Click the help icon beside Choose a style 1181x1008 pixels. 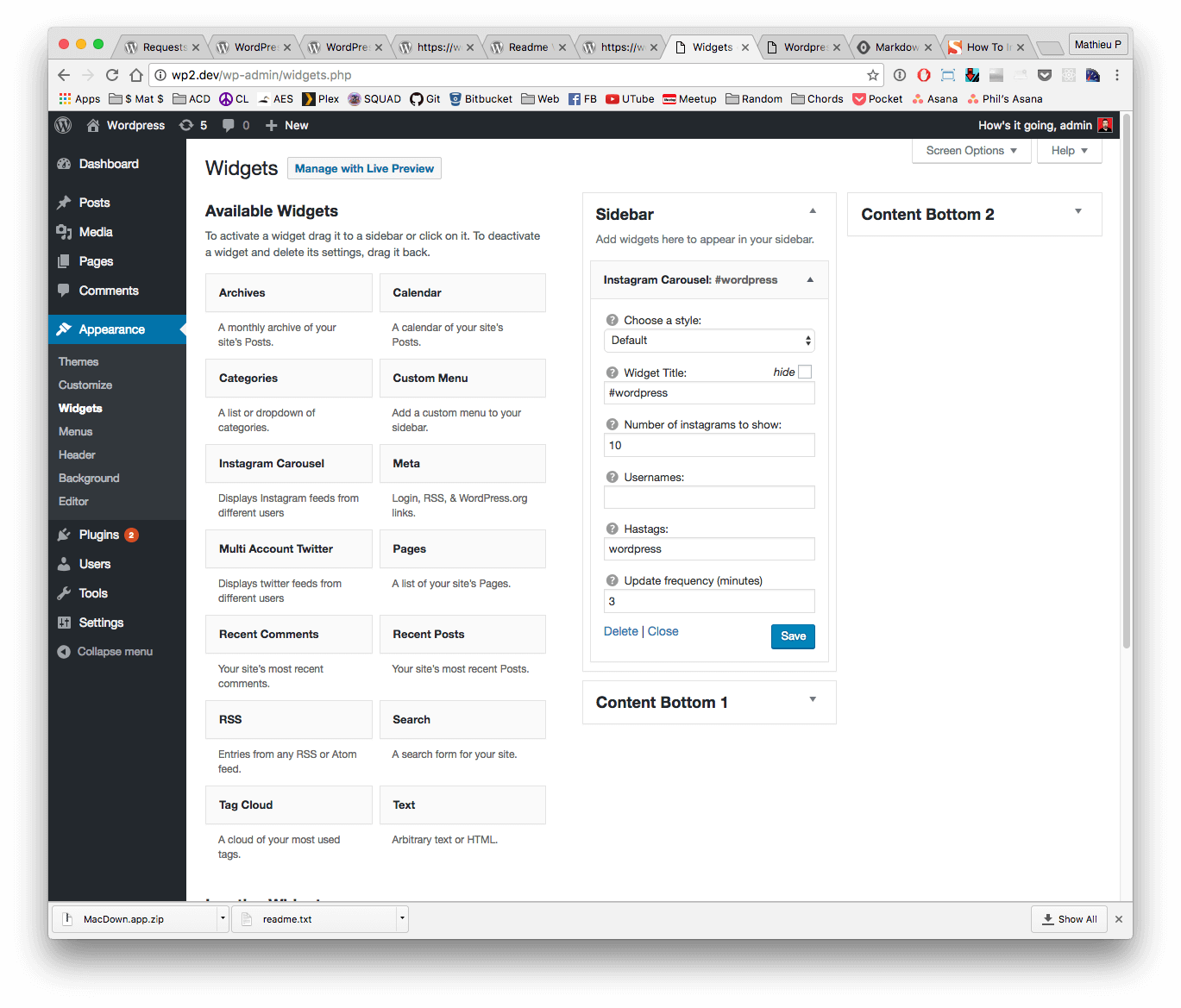(612, 320)
